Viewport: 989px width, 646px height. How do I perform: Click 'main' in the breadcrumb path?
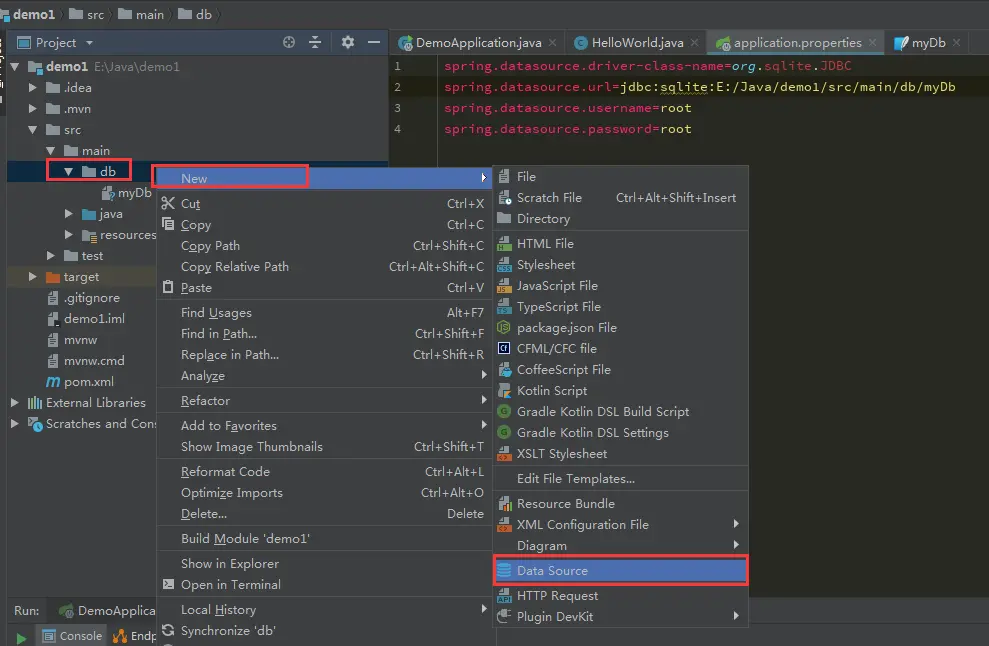141,15
